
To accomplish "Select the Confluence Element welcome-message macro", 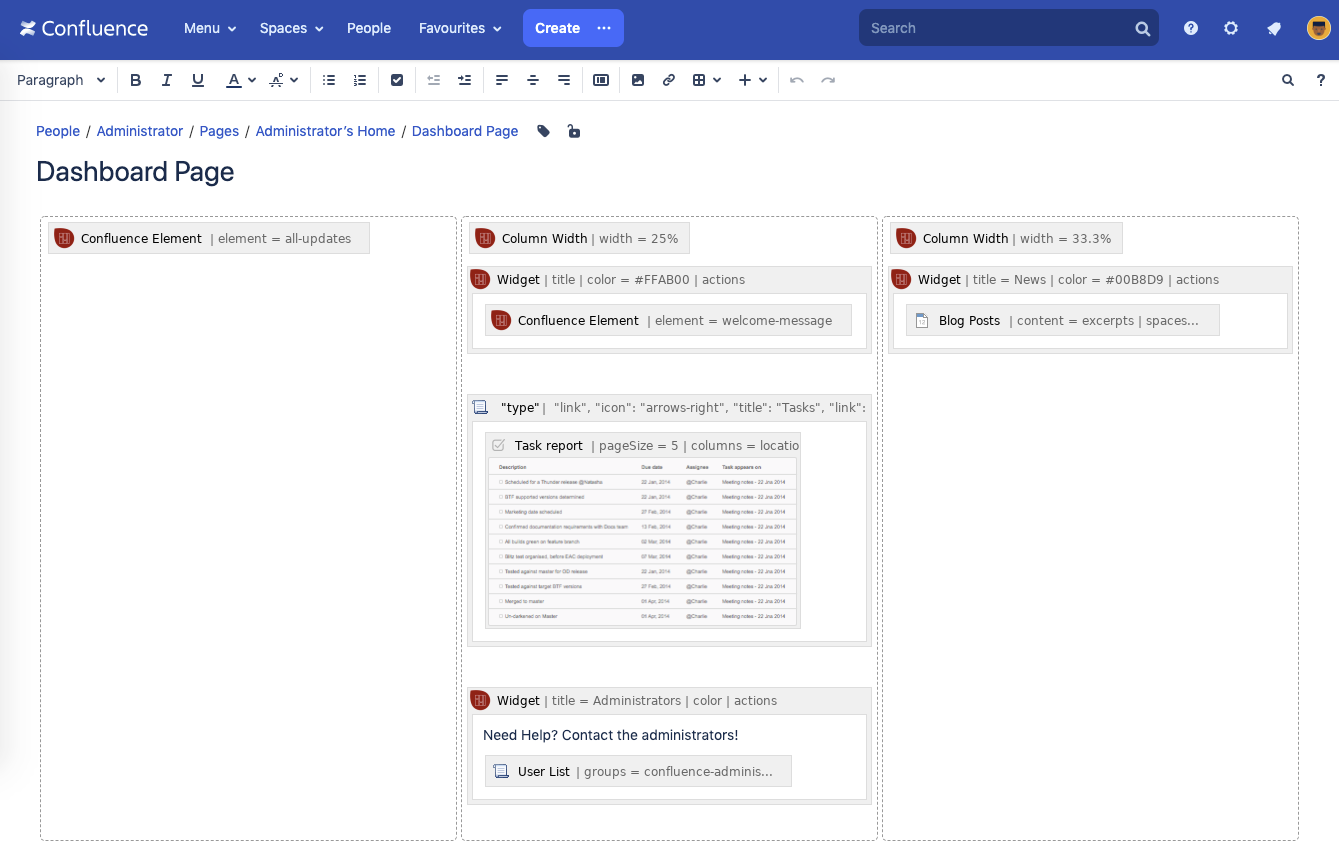I will pos(668,320).
